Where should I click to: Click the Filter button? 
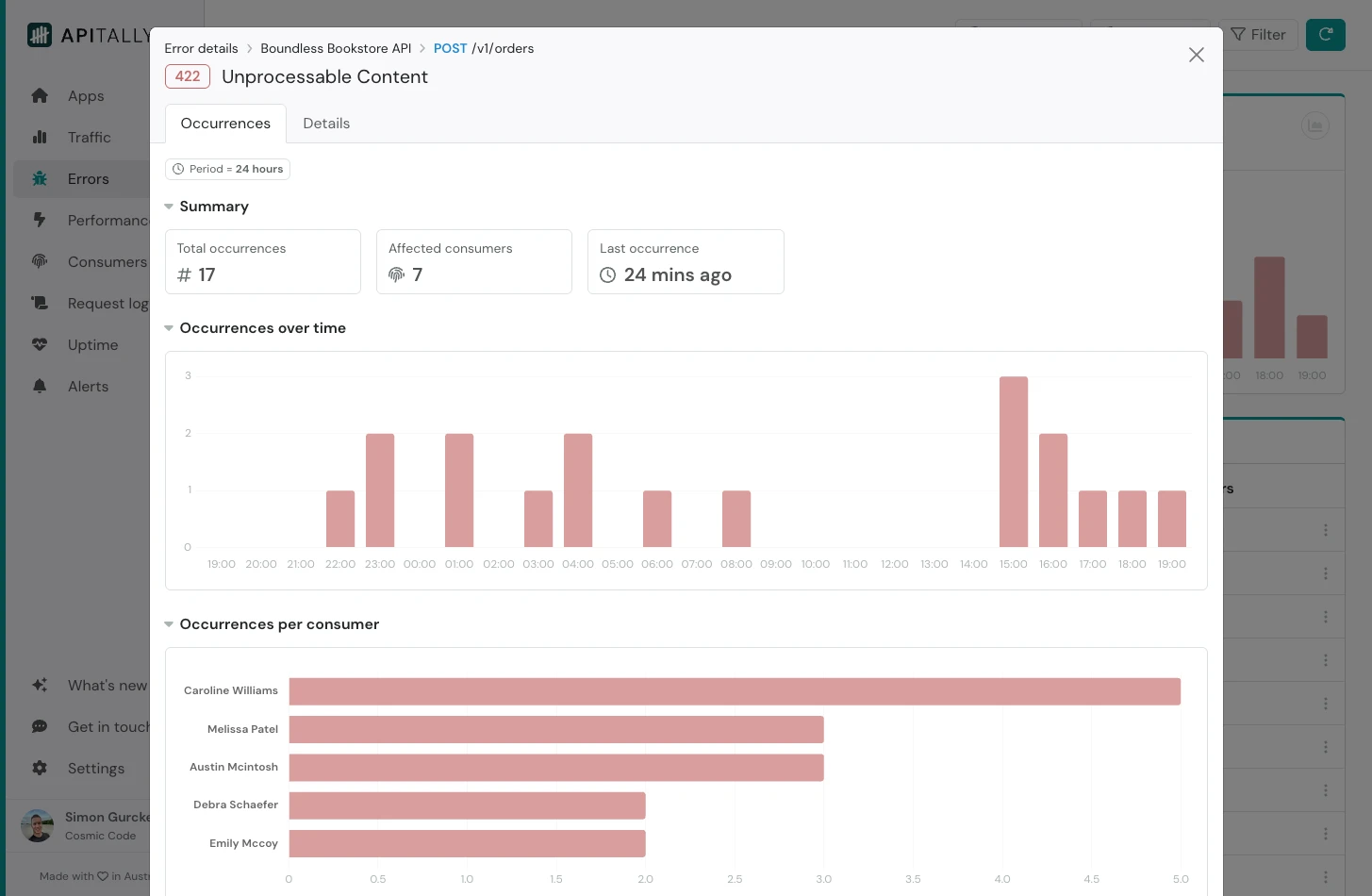(1258, 35)
